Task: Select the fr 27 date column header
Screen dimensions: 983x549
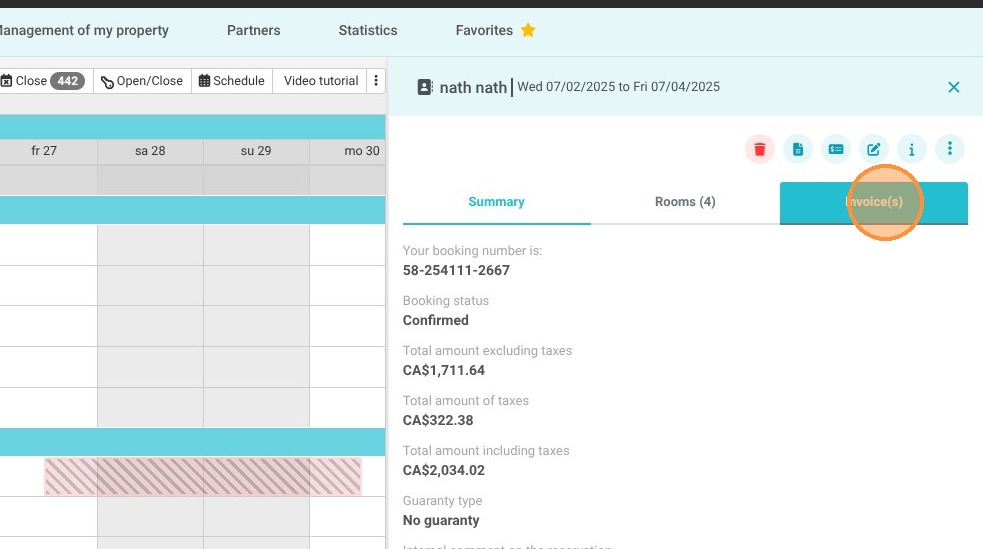Action: (44, 151)
